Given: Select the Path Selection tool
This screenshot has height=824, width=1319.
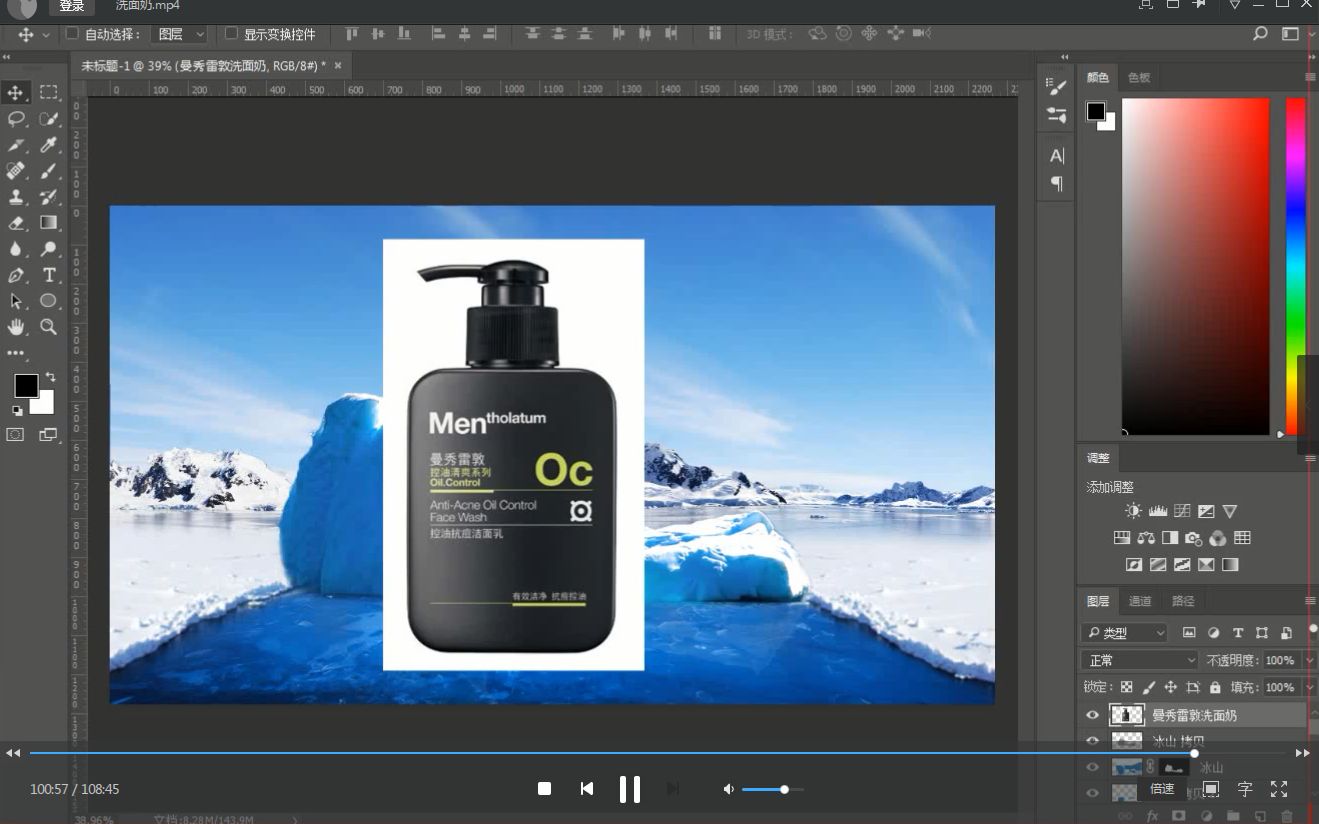Looking at the screenshot, I should pos(16,301).
